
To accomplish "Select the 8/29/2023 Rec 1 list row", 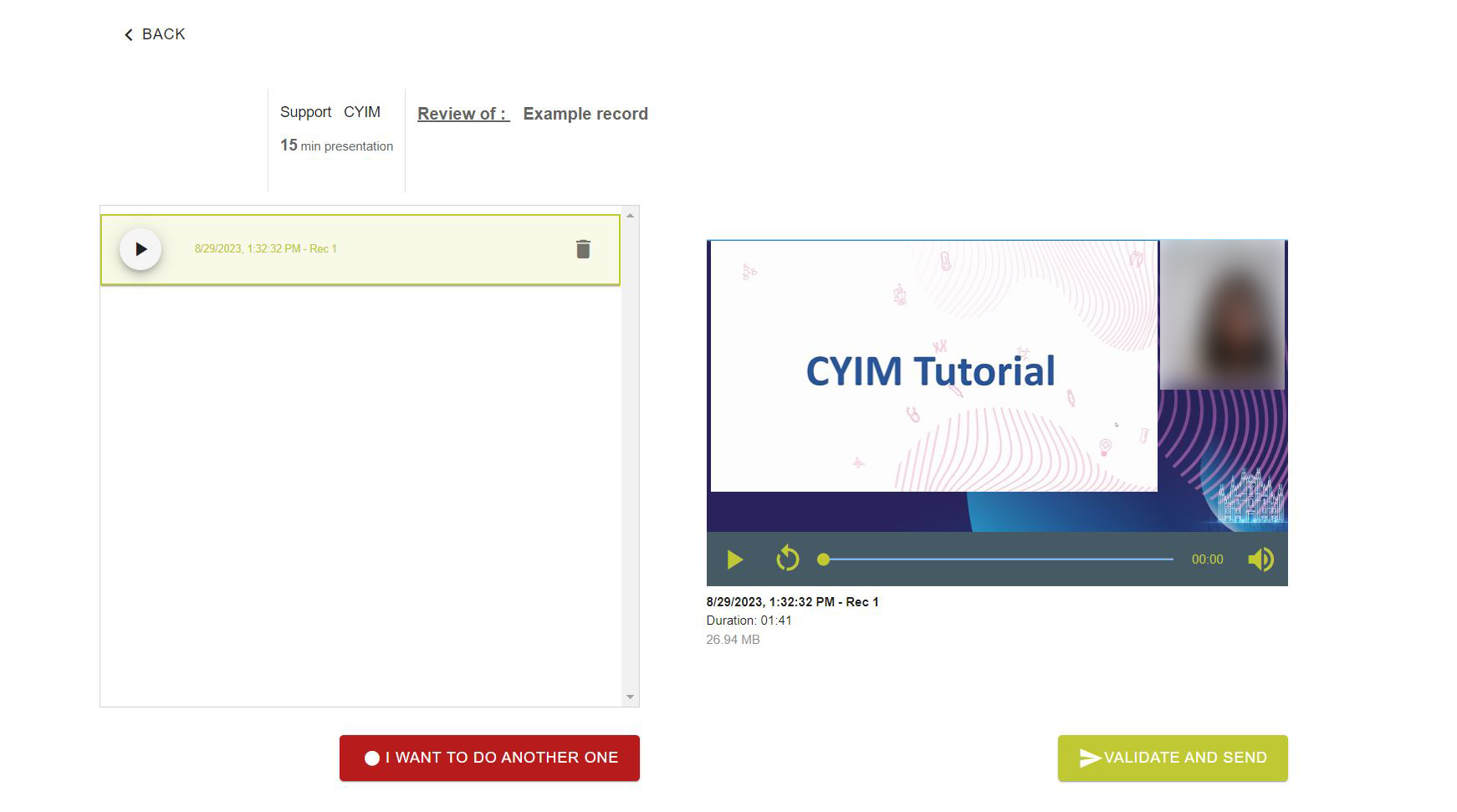I will [x=360, y=249].
